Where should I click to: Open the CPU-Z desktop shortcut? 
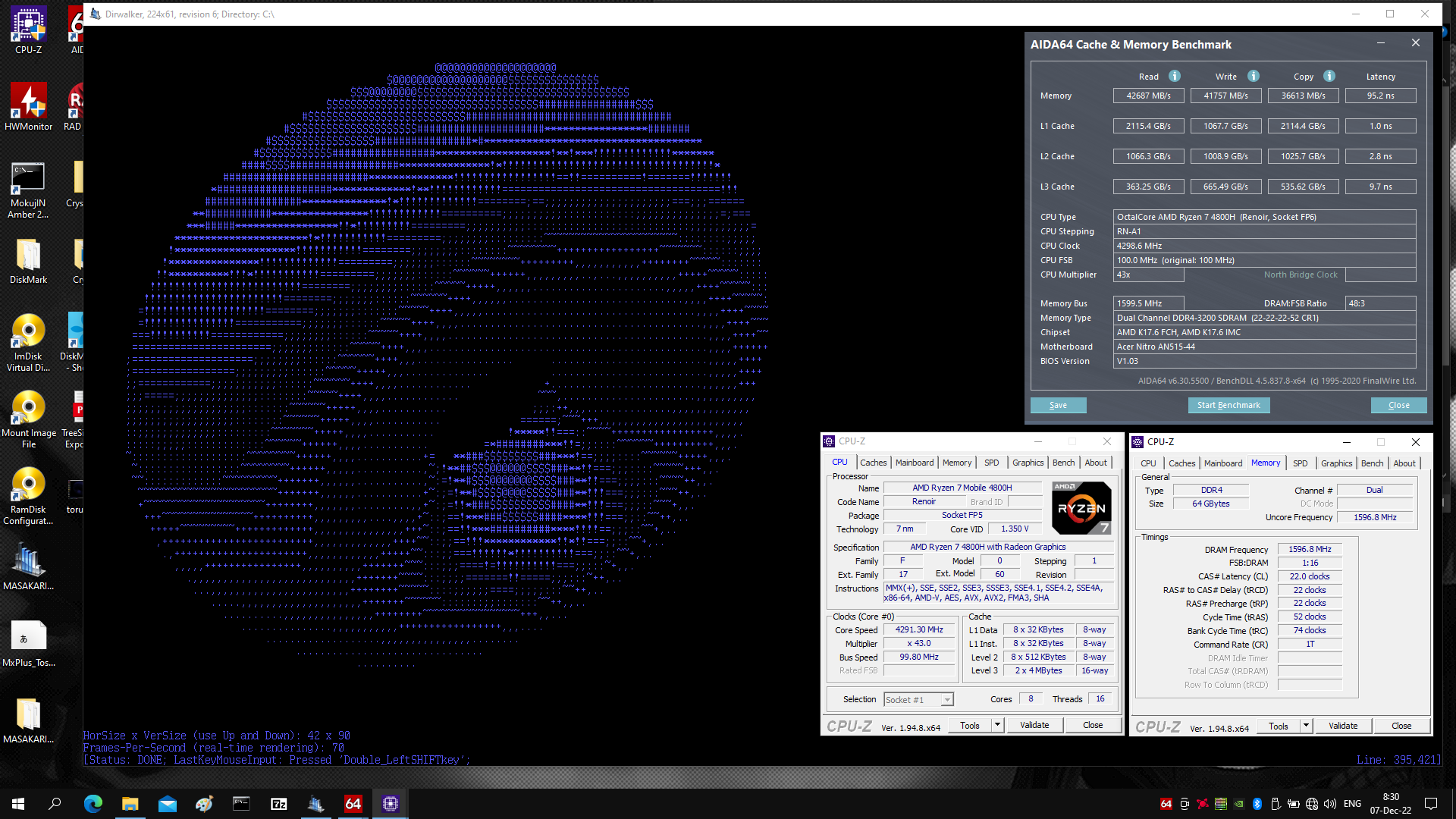[x=28, y=30]
